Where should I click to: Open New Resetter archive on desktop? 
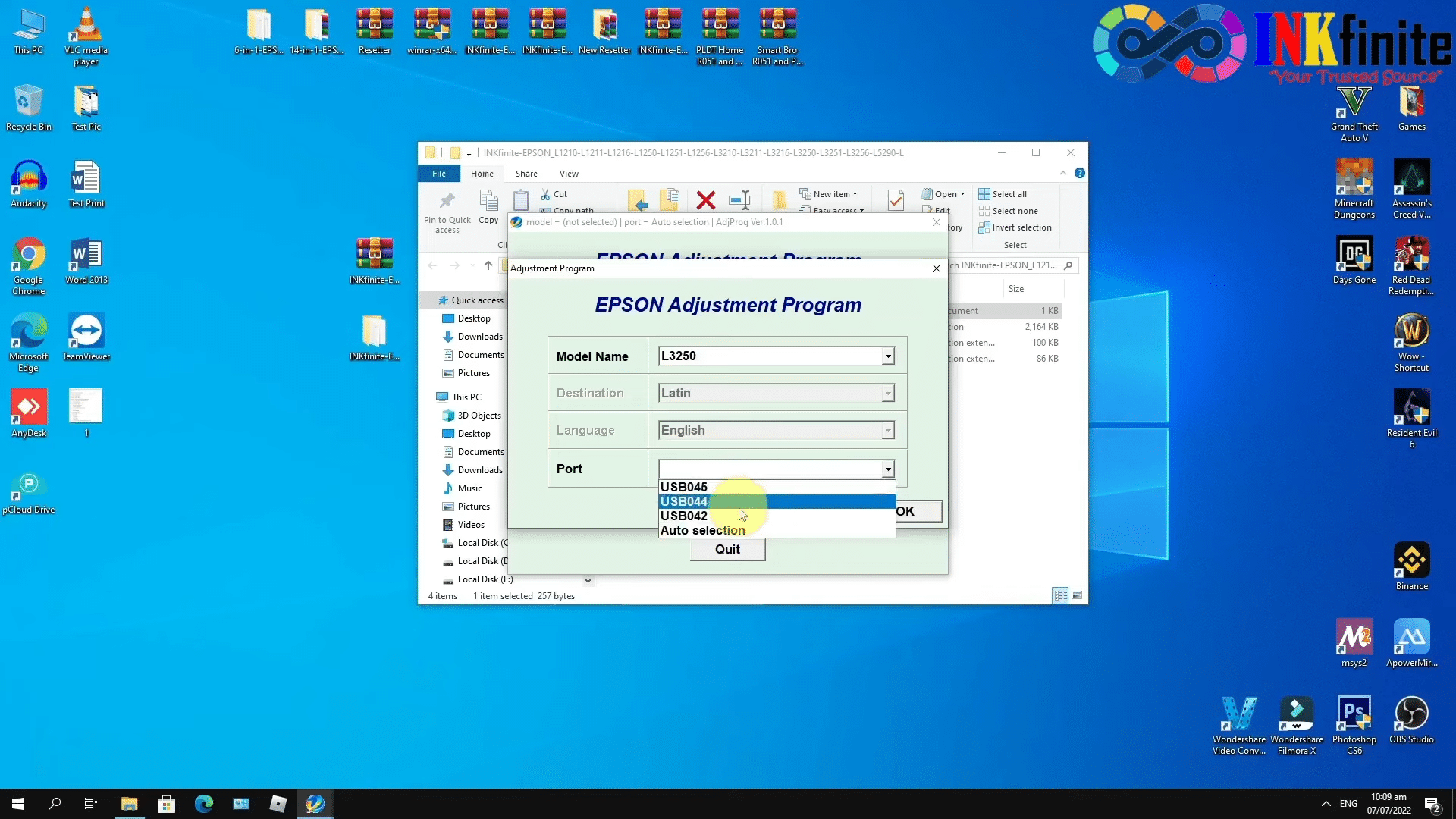pos(605,31)
